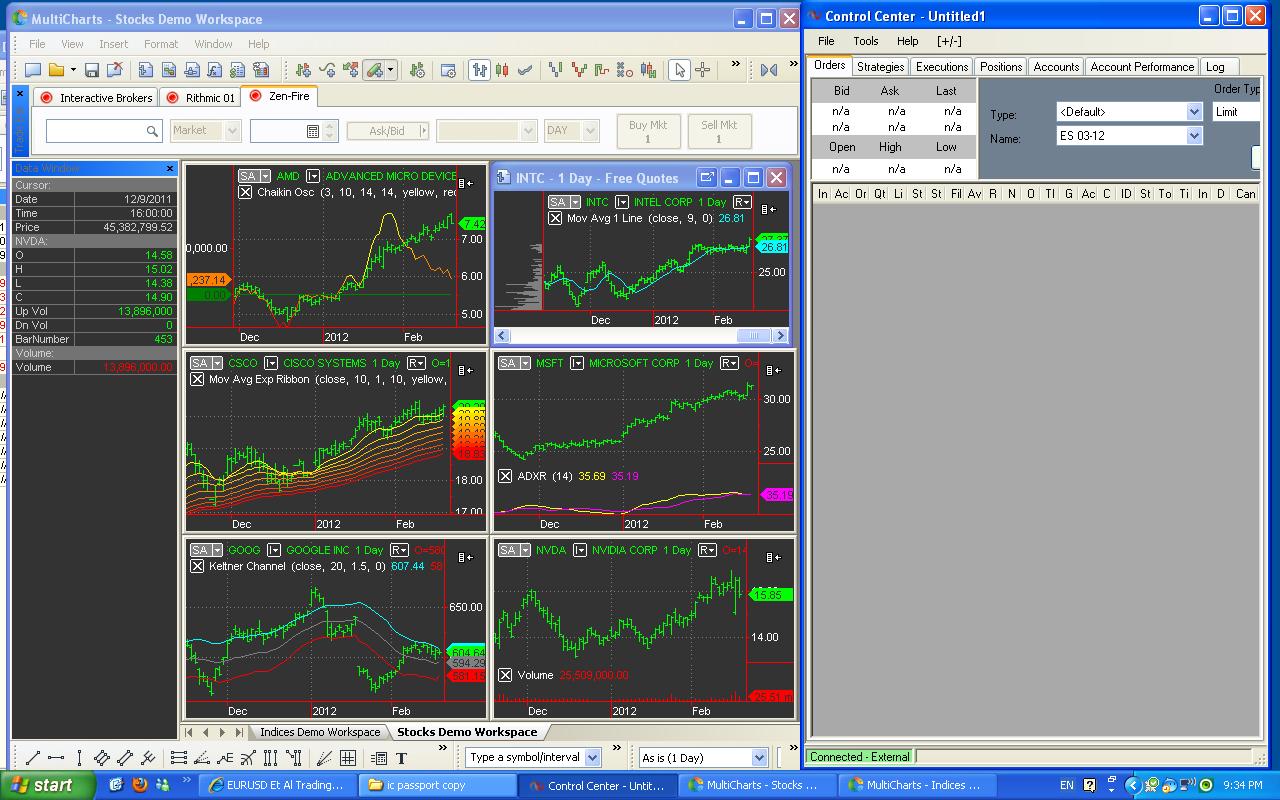Viewport: 1280px width, 800px height.
Task: Click the scale options icon on AMD chart
Action: pos(465,183)
